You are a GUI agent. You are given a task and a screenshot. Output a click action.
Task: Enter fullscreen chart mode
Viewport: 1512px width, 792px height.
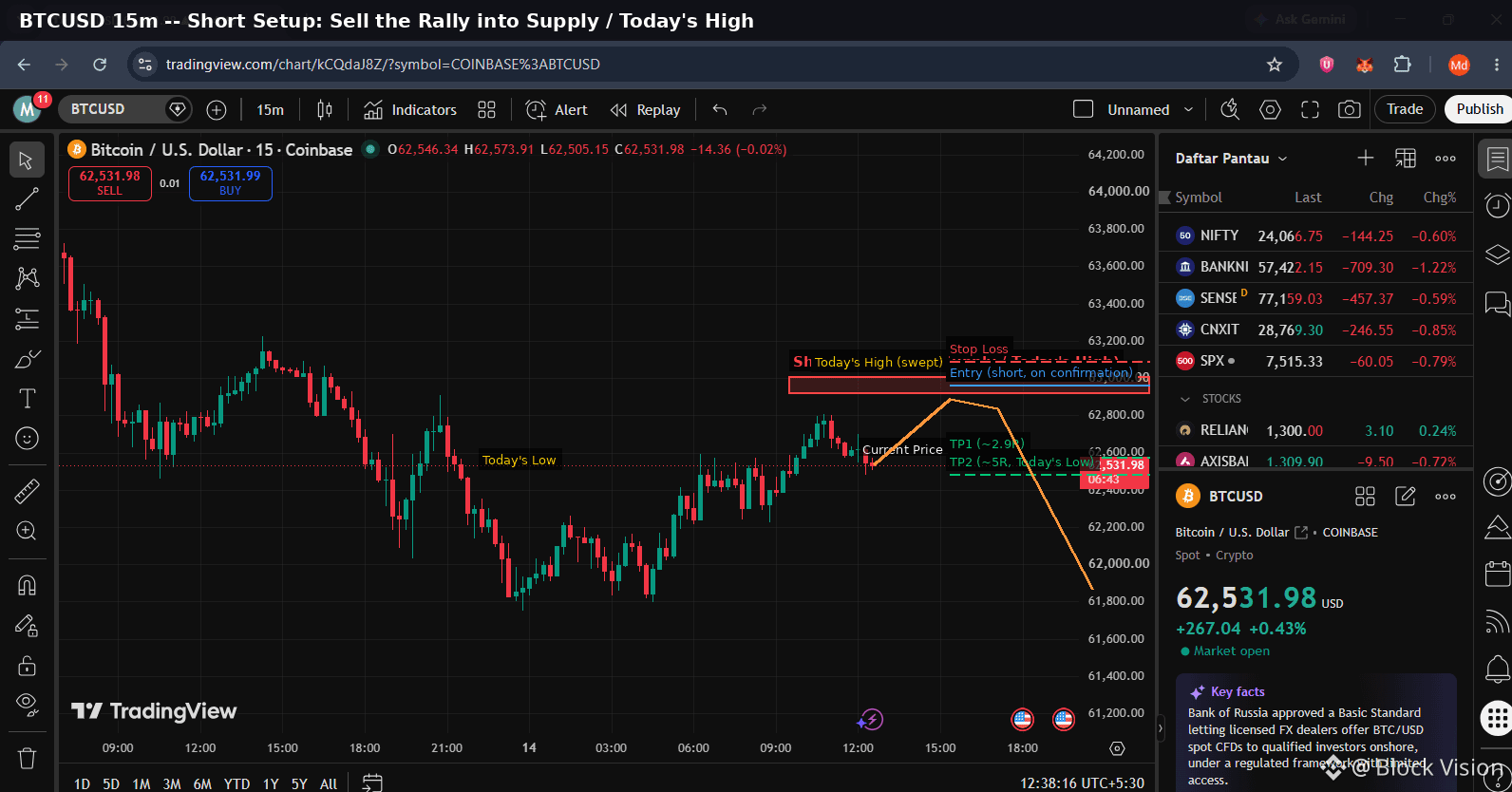[x=1310, y=110]
